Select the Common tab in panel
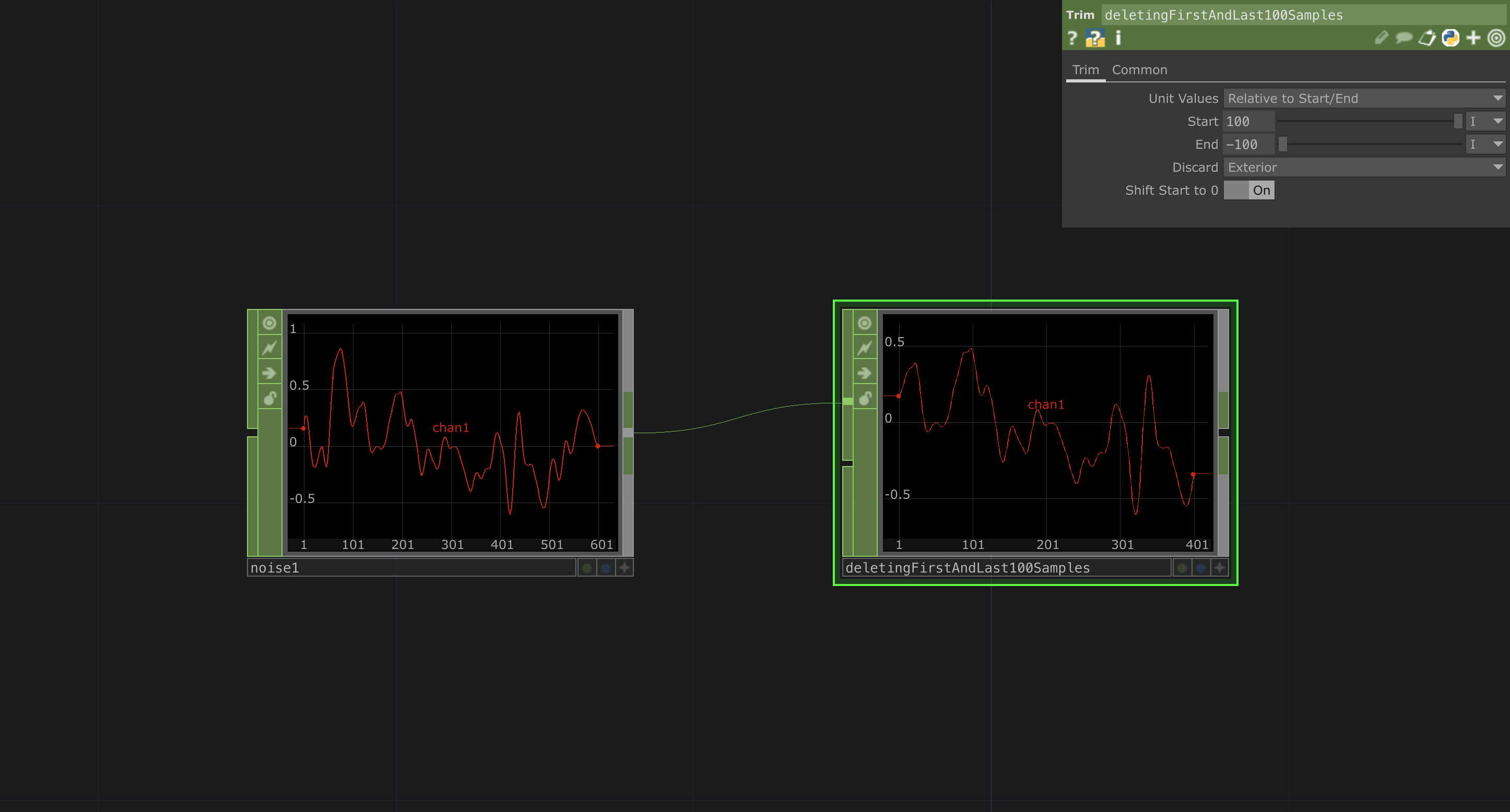This screenshot has width=1510, height=812. click(x=1139, y=69)
